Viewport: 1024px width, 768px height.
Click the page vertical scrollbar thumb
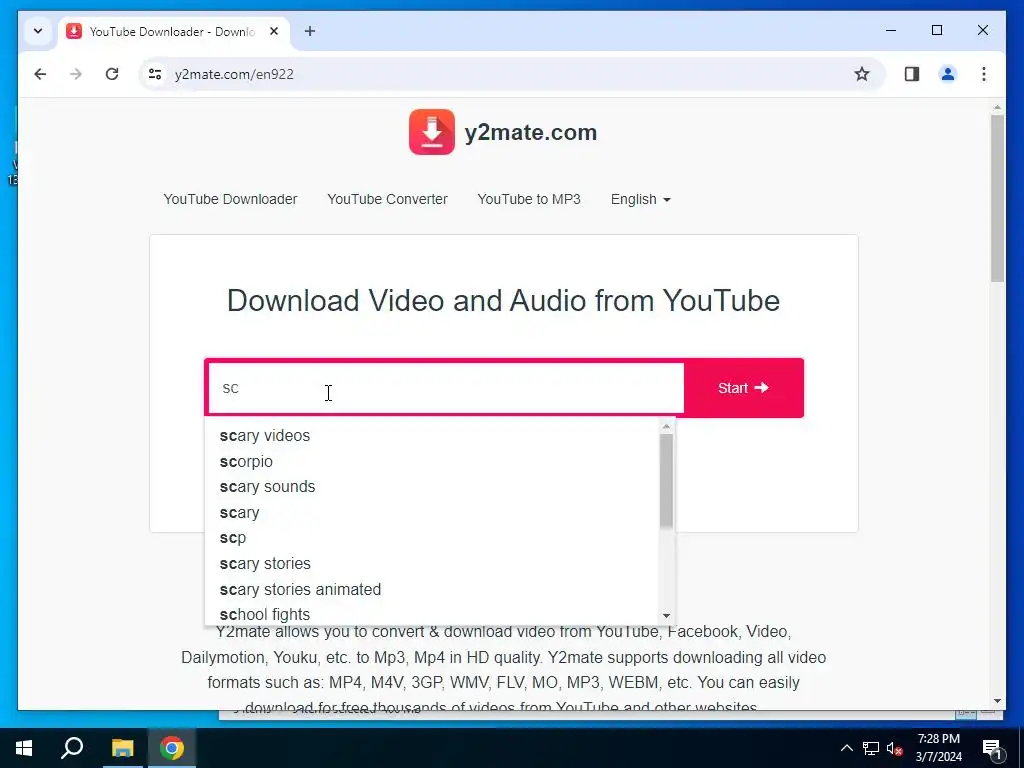[x=997, y=199]
